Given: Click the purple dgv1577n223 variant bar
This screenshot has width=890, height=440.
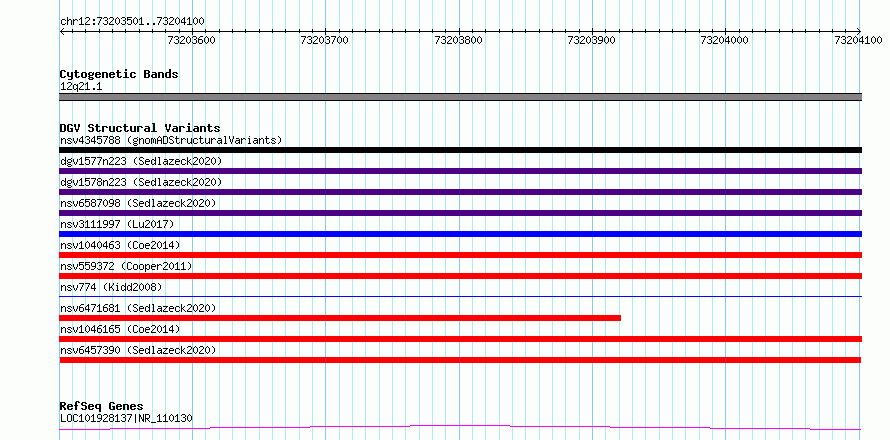Looking at the screenshot, I should 460,171.
